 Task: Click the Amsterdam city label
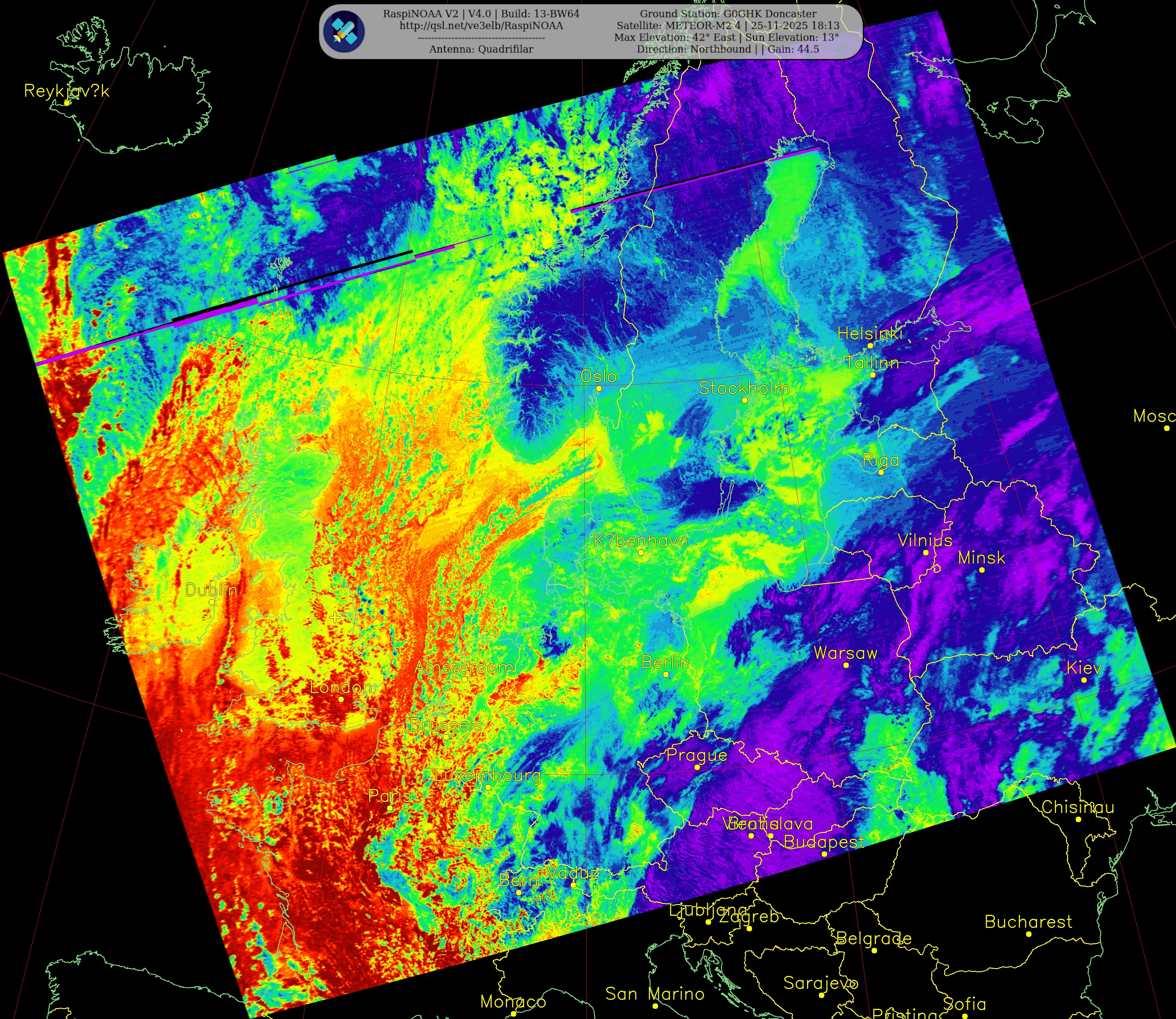tap(464, 667)
